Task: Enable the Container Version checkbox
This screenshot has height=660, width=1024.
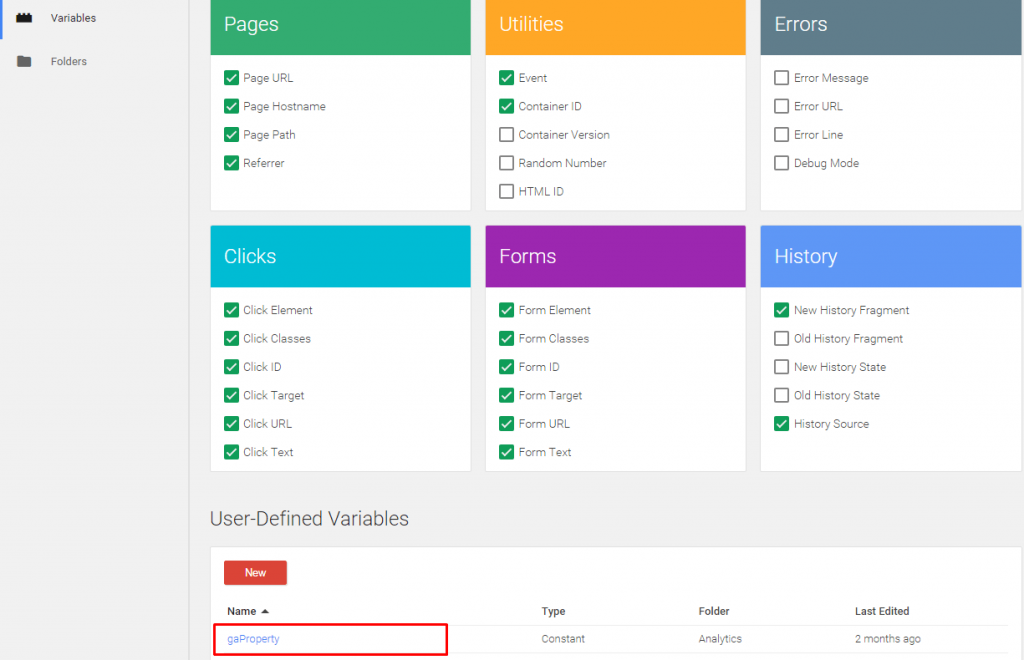Action: (507, 135)
